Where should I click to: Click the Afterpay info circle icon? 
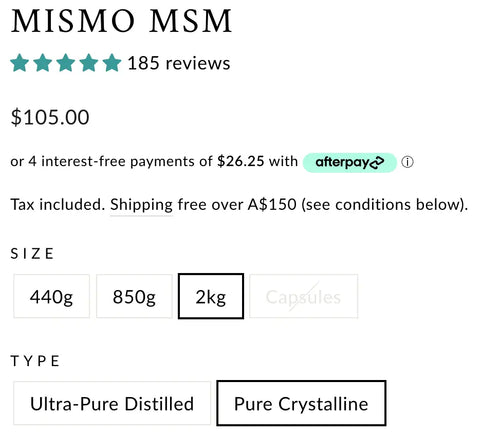click(407, 162)
